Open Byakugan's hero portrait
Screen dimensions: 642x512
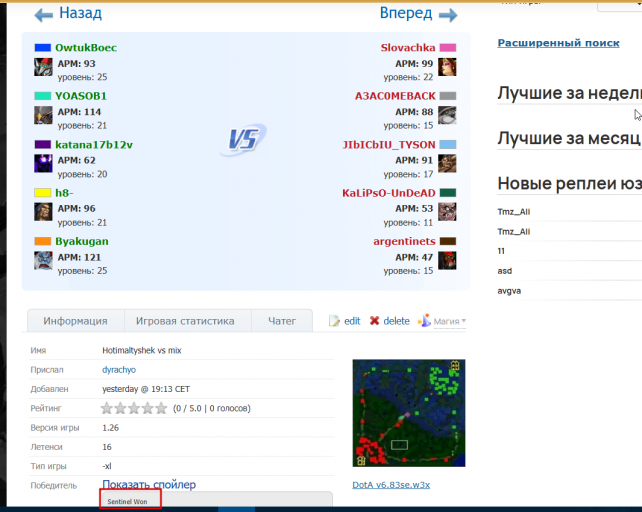[x=43, y=261]
